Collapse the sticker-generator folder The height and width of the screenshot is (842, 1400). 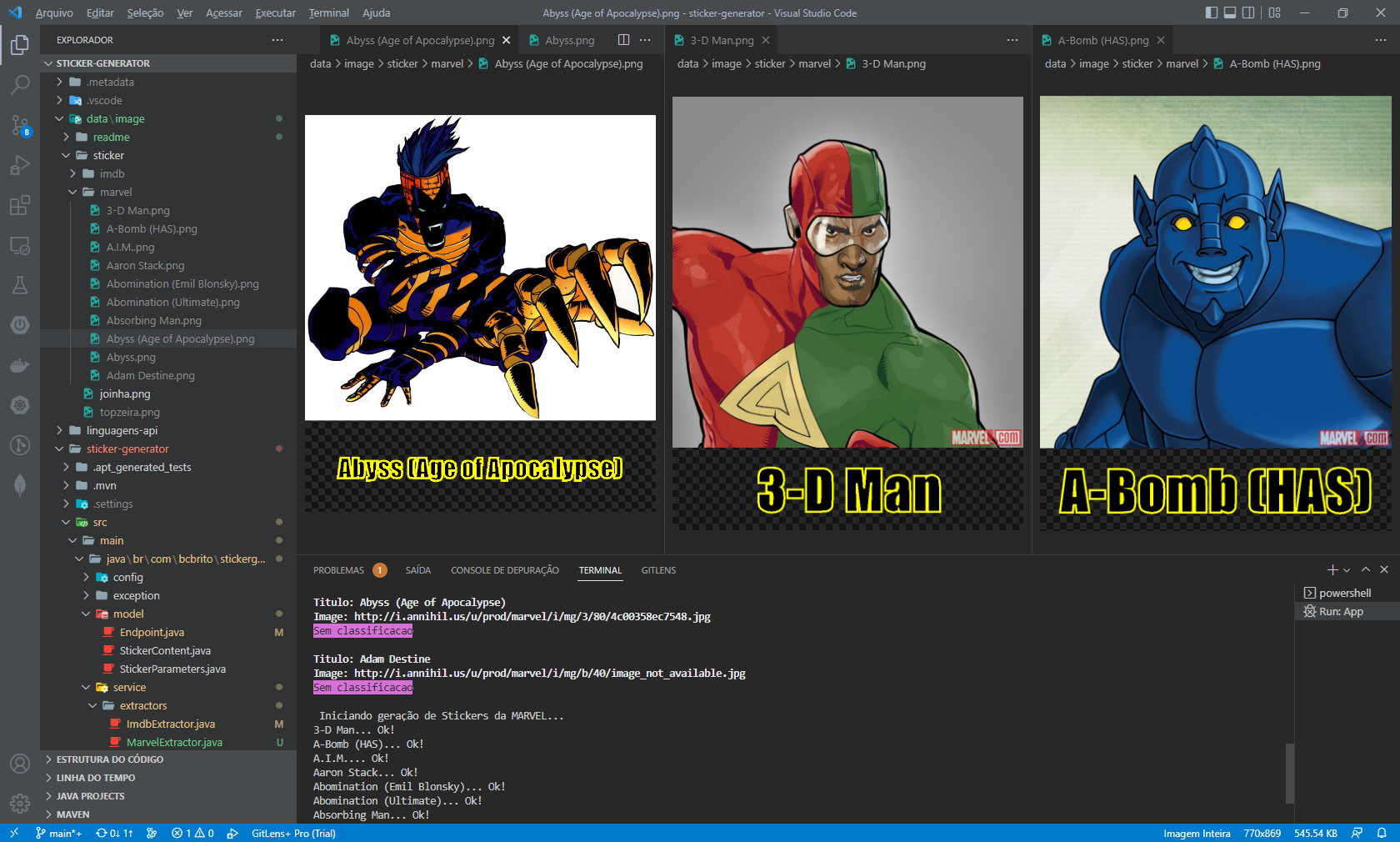click(x=168, y=449)
